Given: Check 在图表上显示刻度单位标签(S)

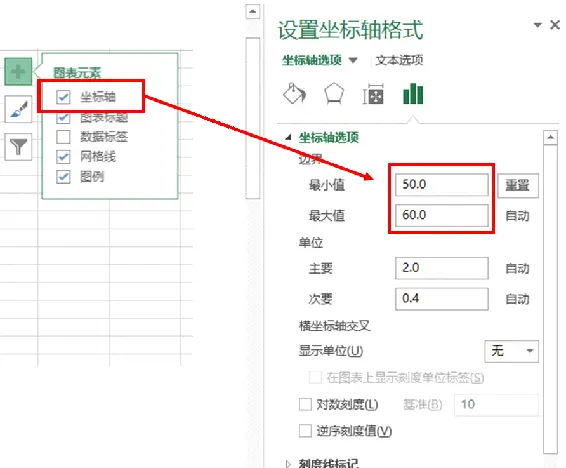Looking at the screenshot, I should pyautogui.click(x=315, y=378).
